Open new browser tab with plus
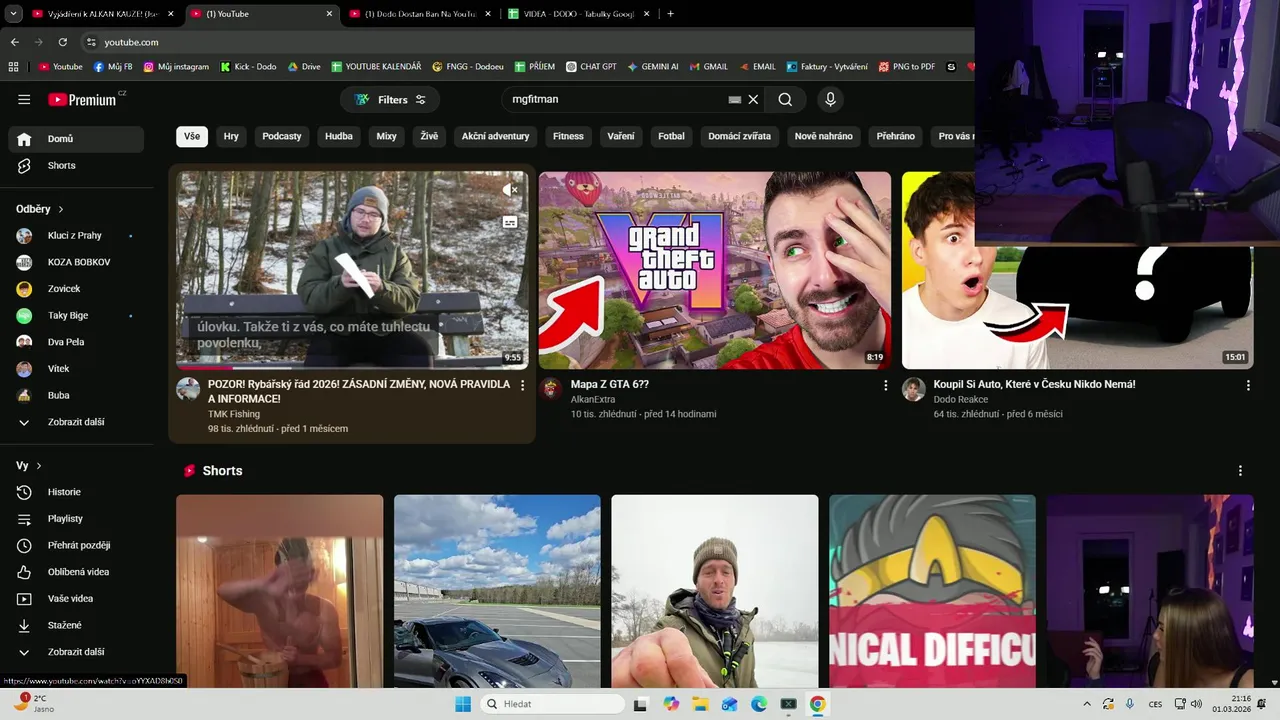Viewport: 1280px width, 720px height. click(670, 14)
